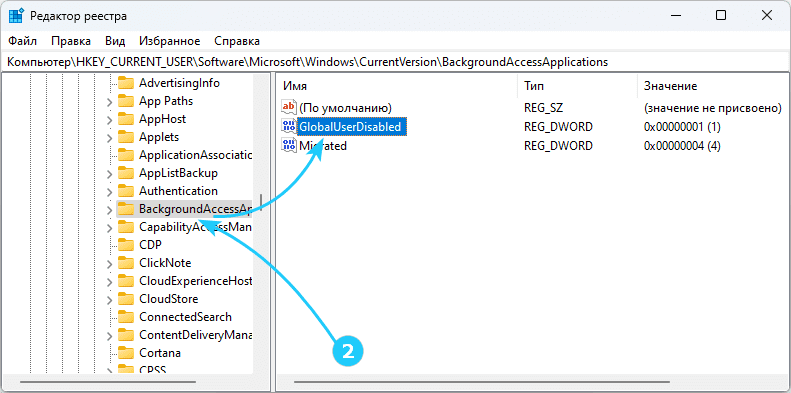Click the registry path address bar
Viewport: 791px width, 393px height.
pos(396,62)
